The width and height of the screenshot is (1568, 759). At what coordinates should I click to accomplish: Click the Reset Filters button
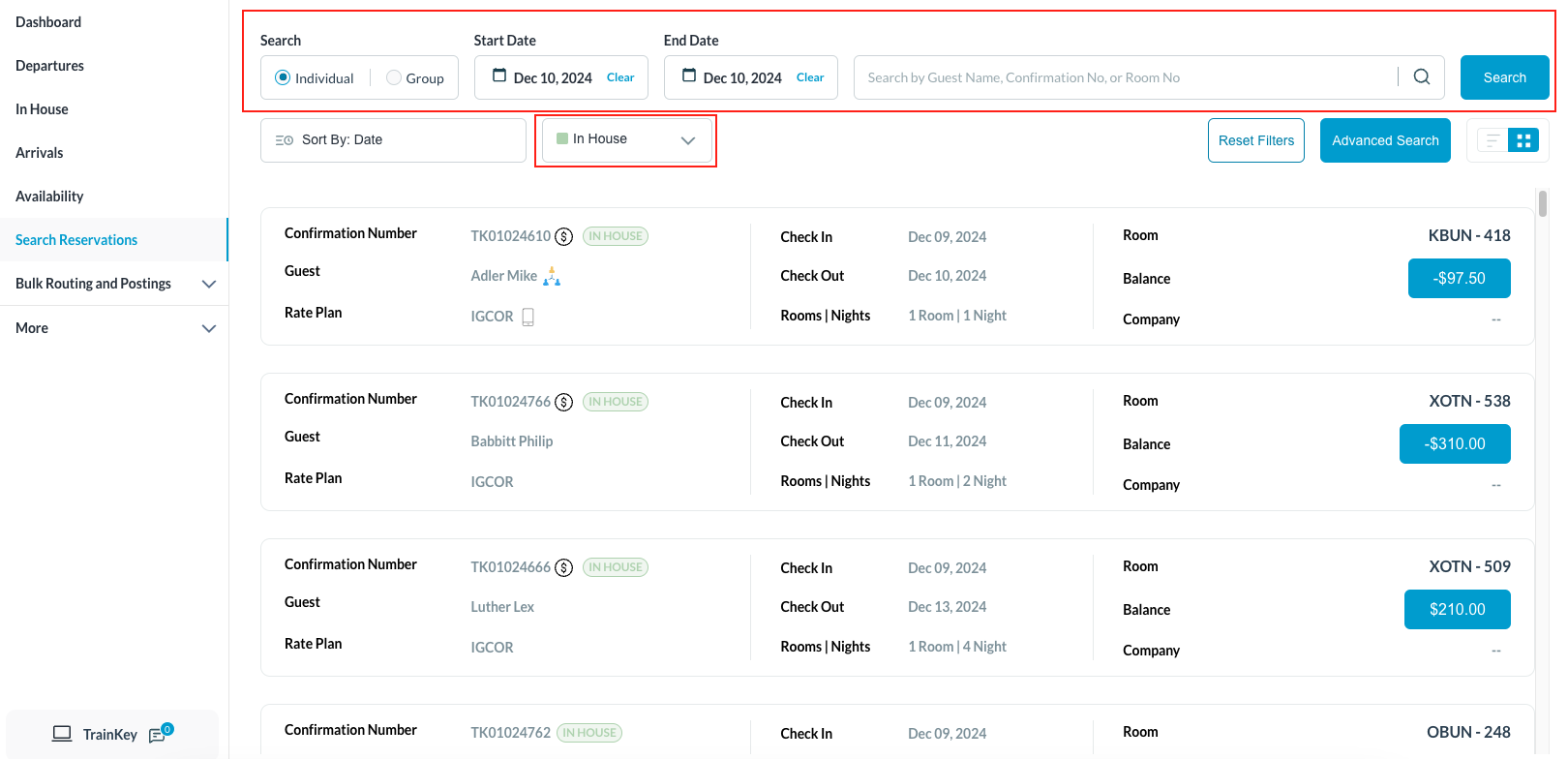point(1255,140)
